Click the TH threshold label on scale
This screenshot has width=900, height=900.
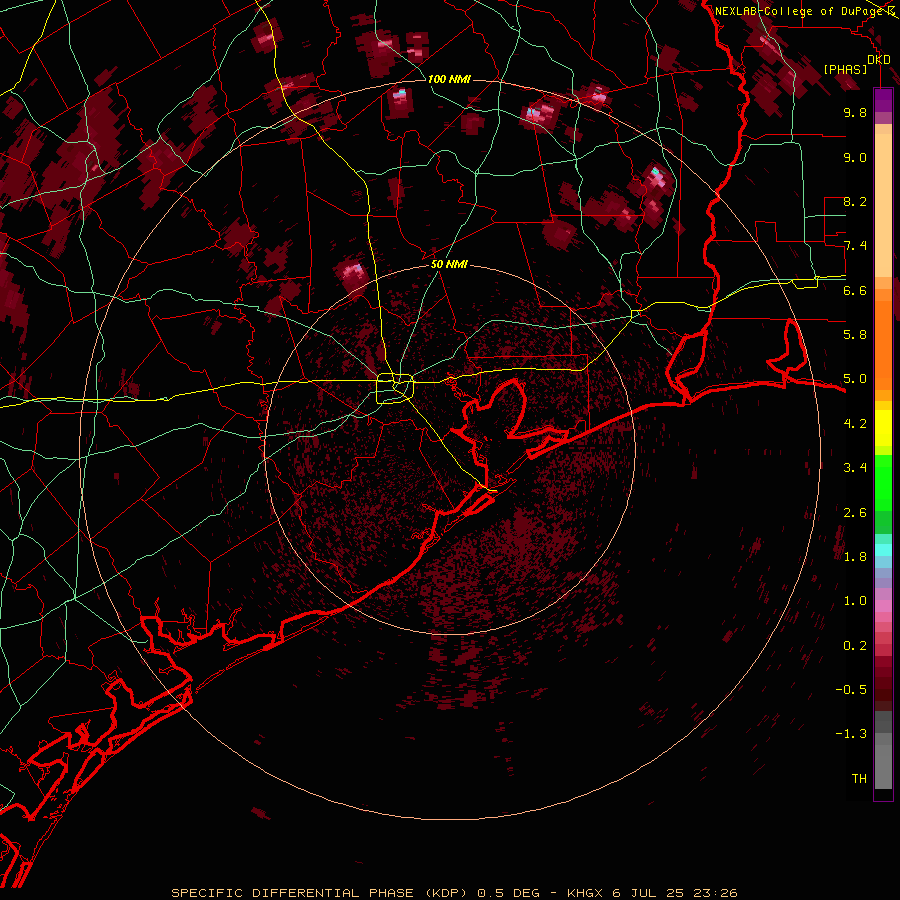859,779
